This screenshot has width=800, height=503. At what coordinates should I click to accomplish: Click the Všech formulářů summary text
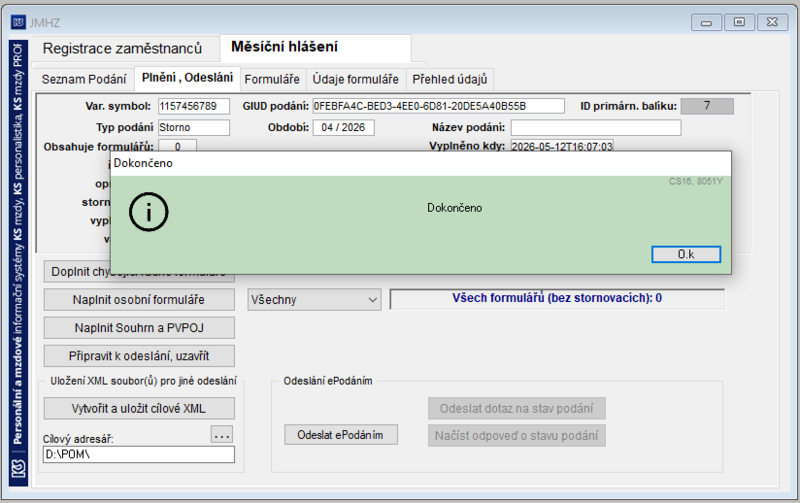coord(557,298)
